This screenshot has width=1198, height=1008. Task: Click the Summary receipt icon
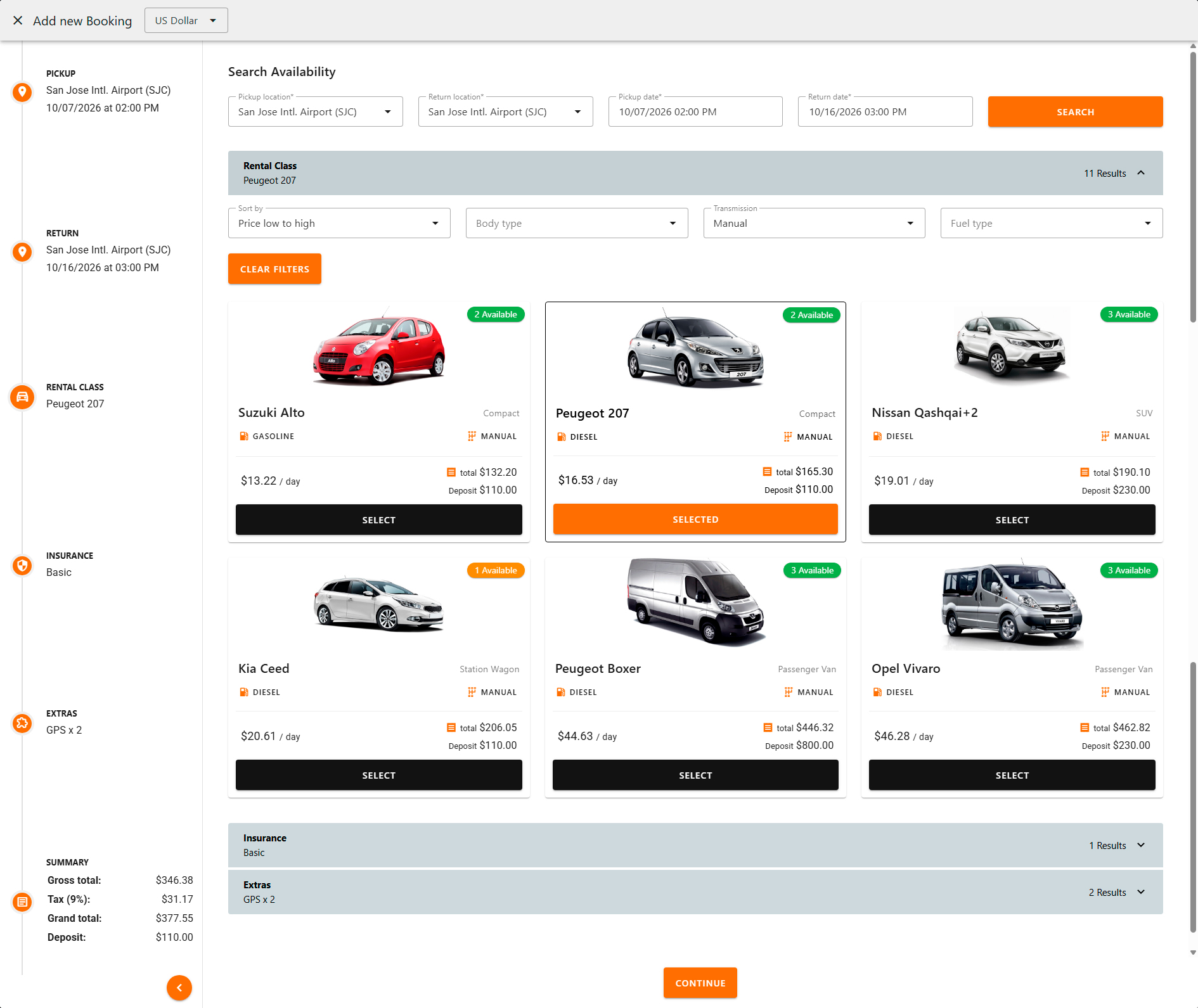pyautogui.click(x=22, y=901)
